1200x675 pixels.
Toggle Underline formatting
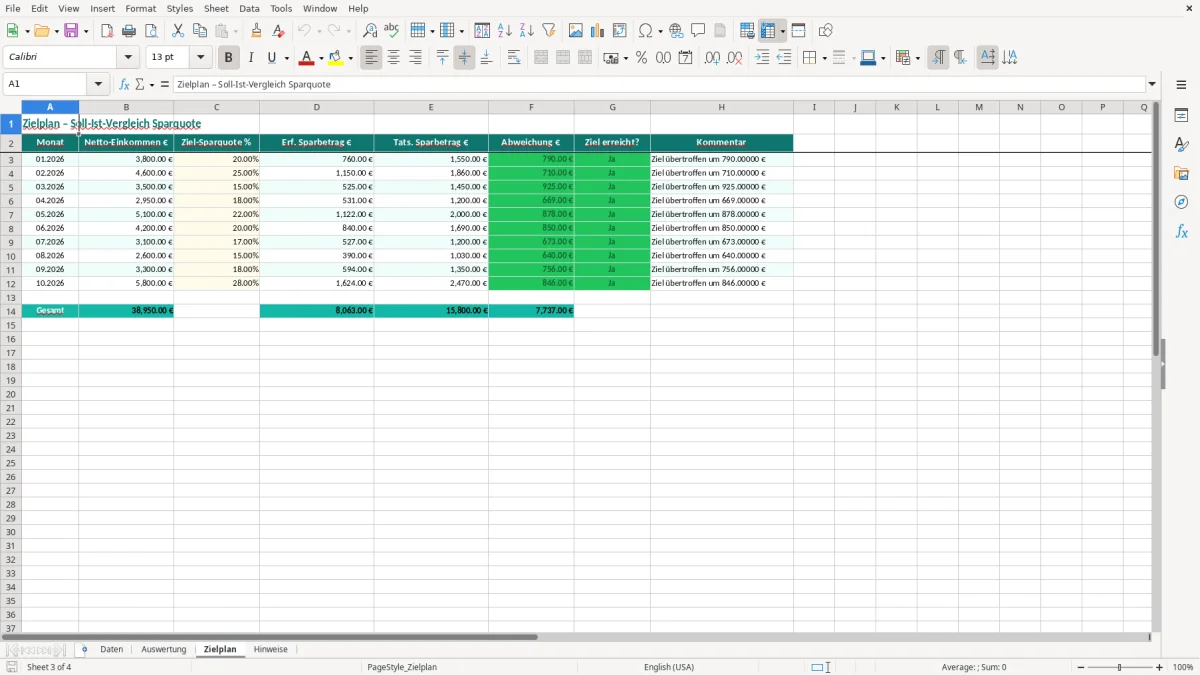(271, 58)
